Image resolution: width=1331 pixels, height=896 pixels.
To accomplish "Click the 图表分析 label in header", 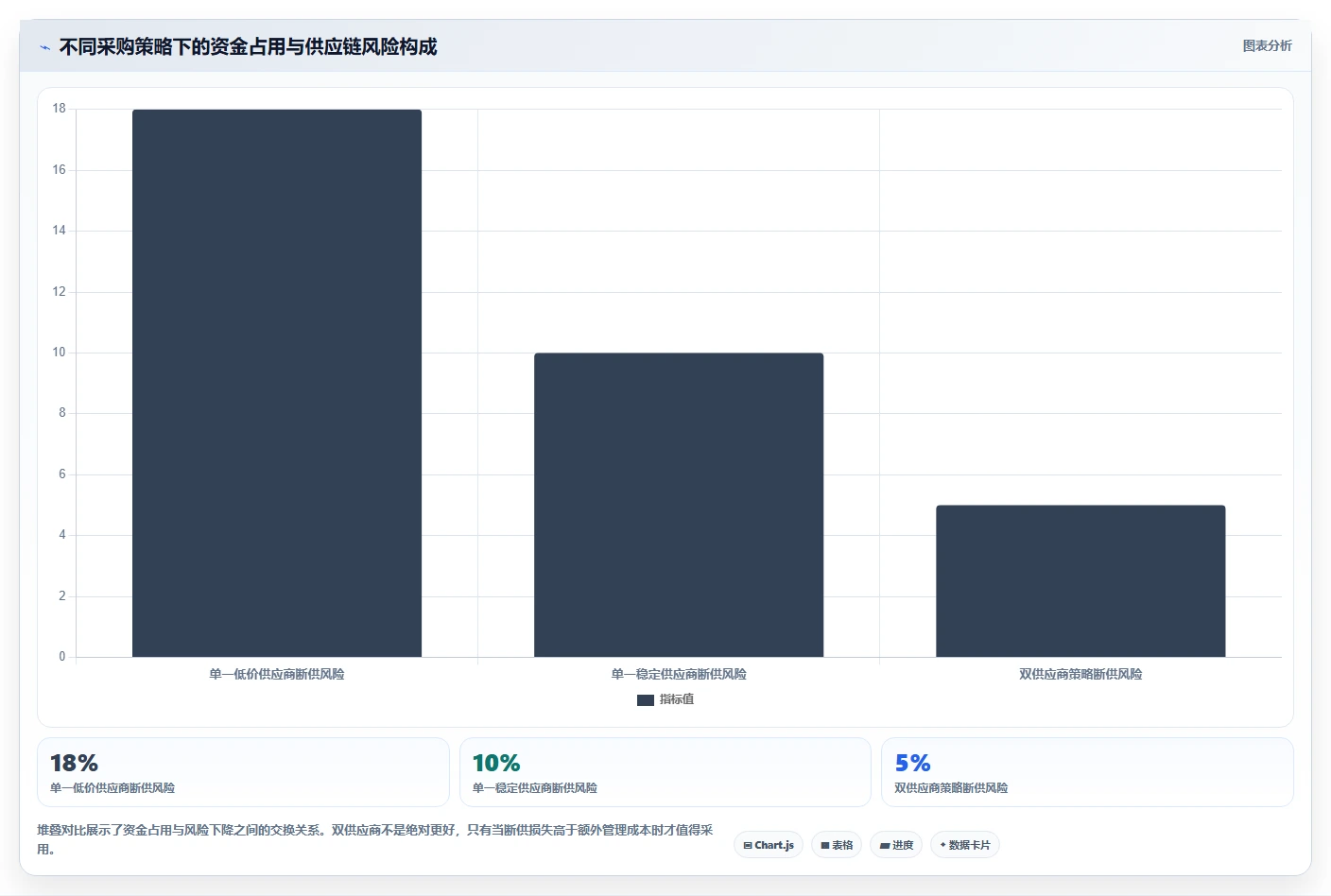I will coord(1267,45).
